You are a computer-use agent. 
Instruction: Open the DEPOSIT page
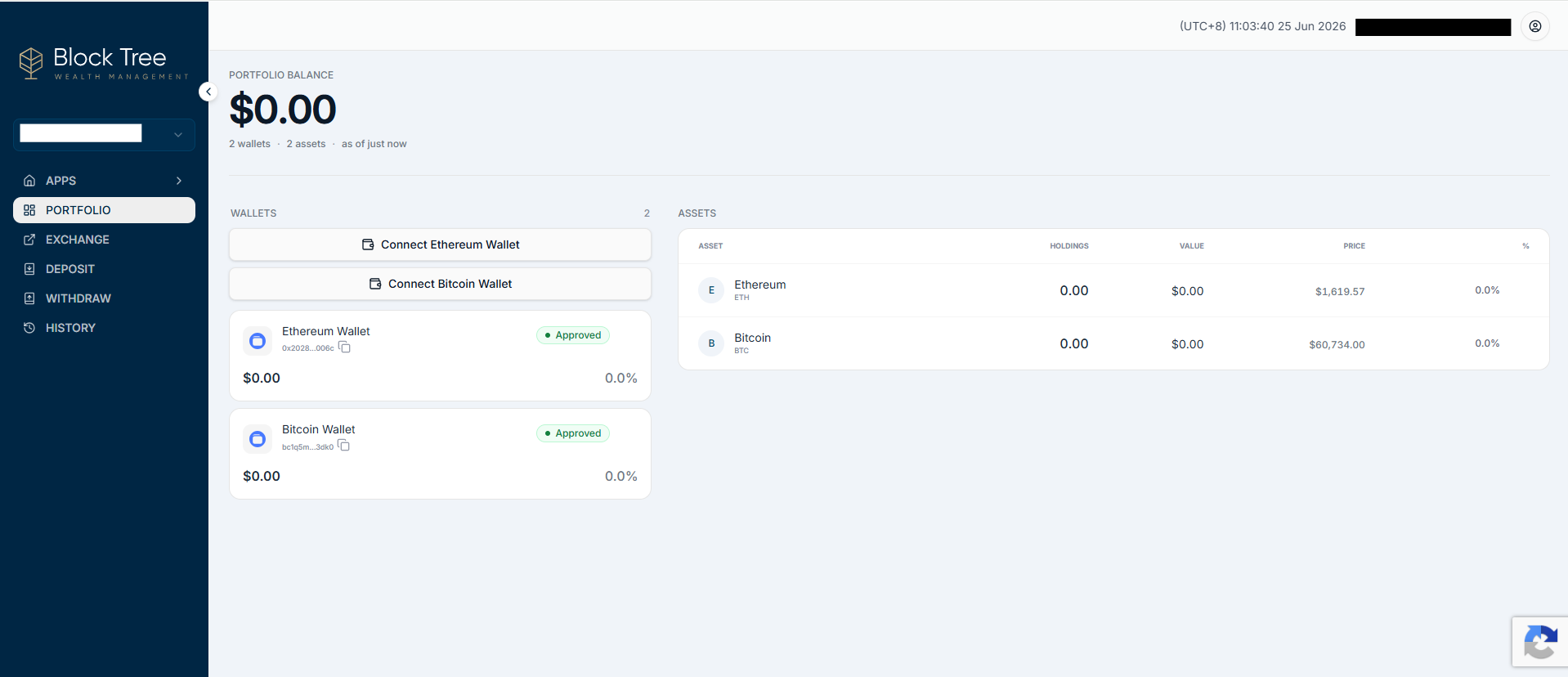click(x=104, y=269)
